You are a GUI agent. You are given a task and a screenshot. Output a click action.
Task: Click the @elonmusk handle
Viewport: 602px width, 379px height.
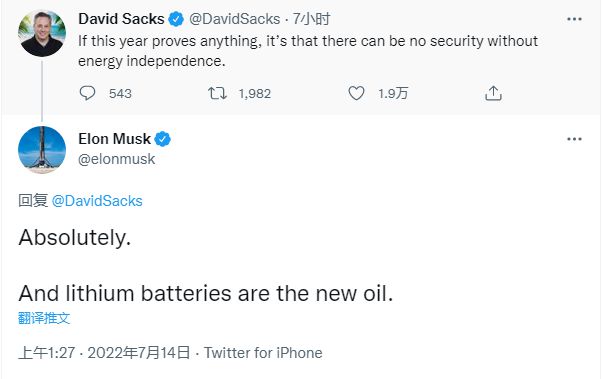pos(117,159)
